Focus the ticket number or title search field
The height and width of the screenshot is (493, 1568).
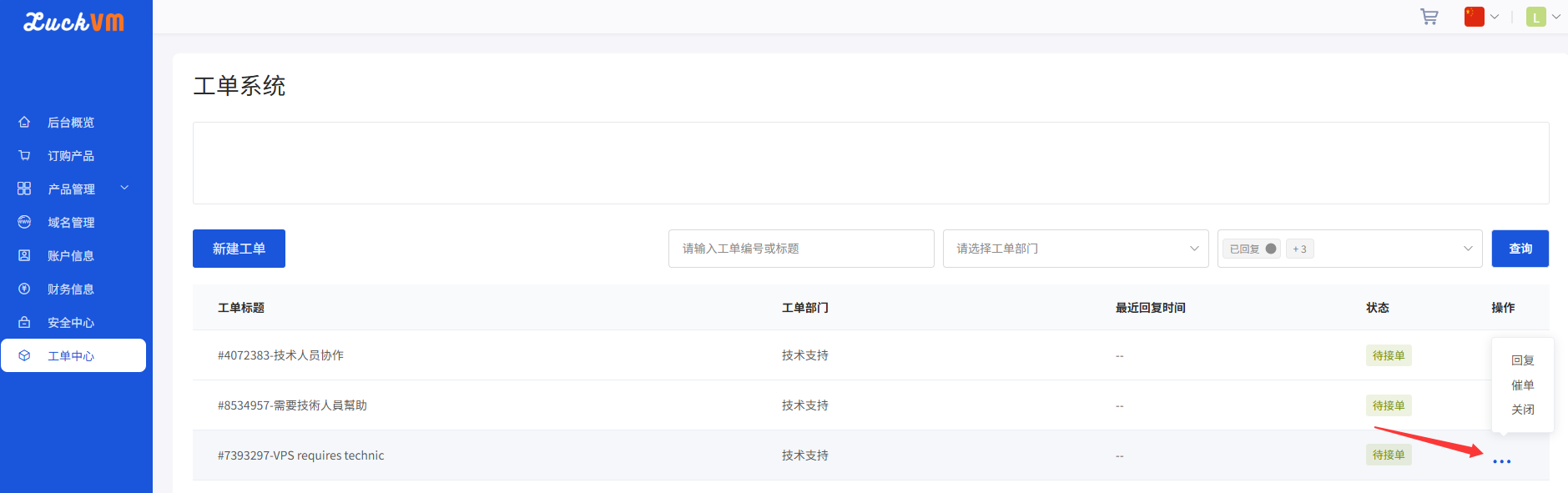pyautogui.click(x=801, y=249)
